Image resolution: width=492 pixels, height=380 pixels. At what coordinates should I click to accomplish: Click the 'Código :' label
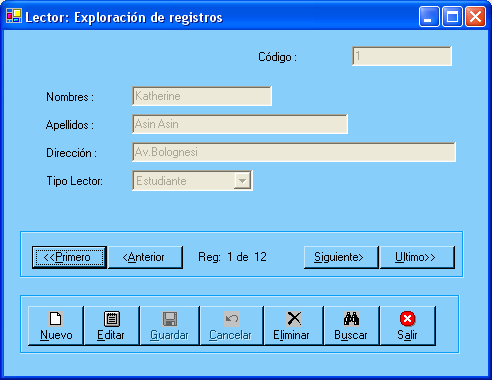pyautogui.click(x=277, y=57)
